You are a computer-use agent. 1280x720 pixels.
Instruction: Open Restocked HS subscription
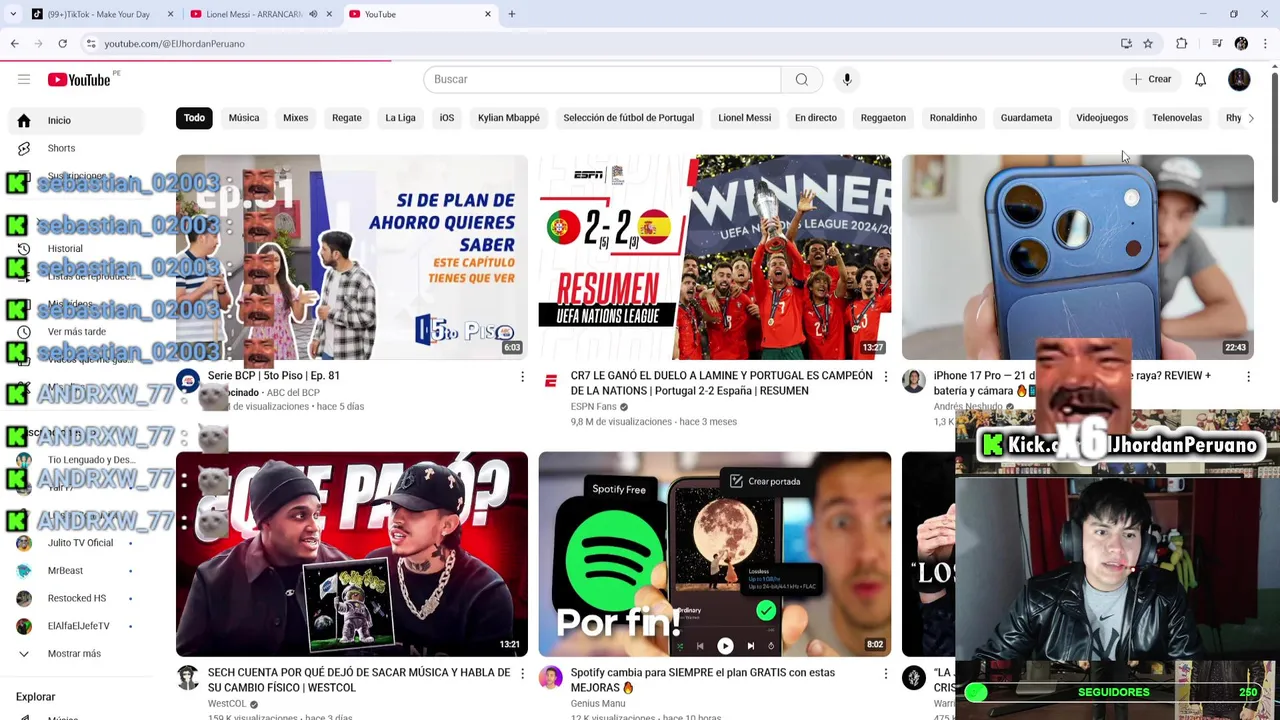coord(76,598)
